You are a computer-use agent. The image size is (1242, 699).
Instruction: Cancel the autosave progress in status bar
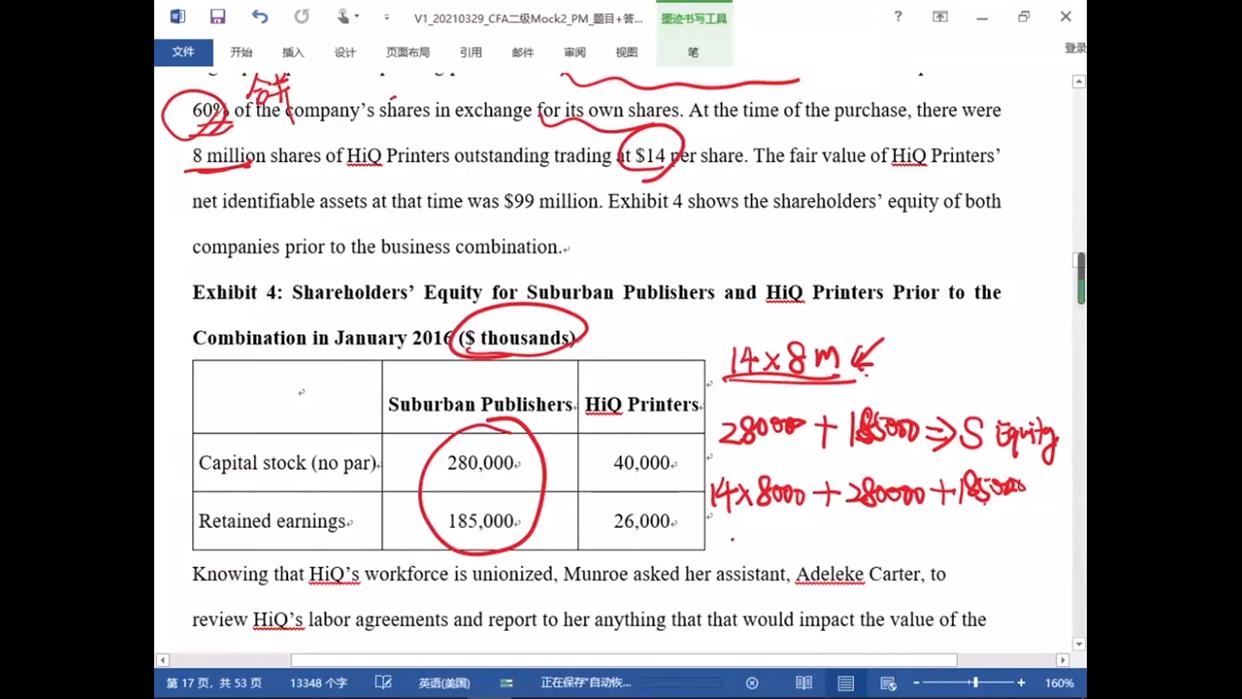point(752,683)
